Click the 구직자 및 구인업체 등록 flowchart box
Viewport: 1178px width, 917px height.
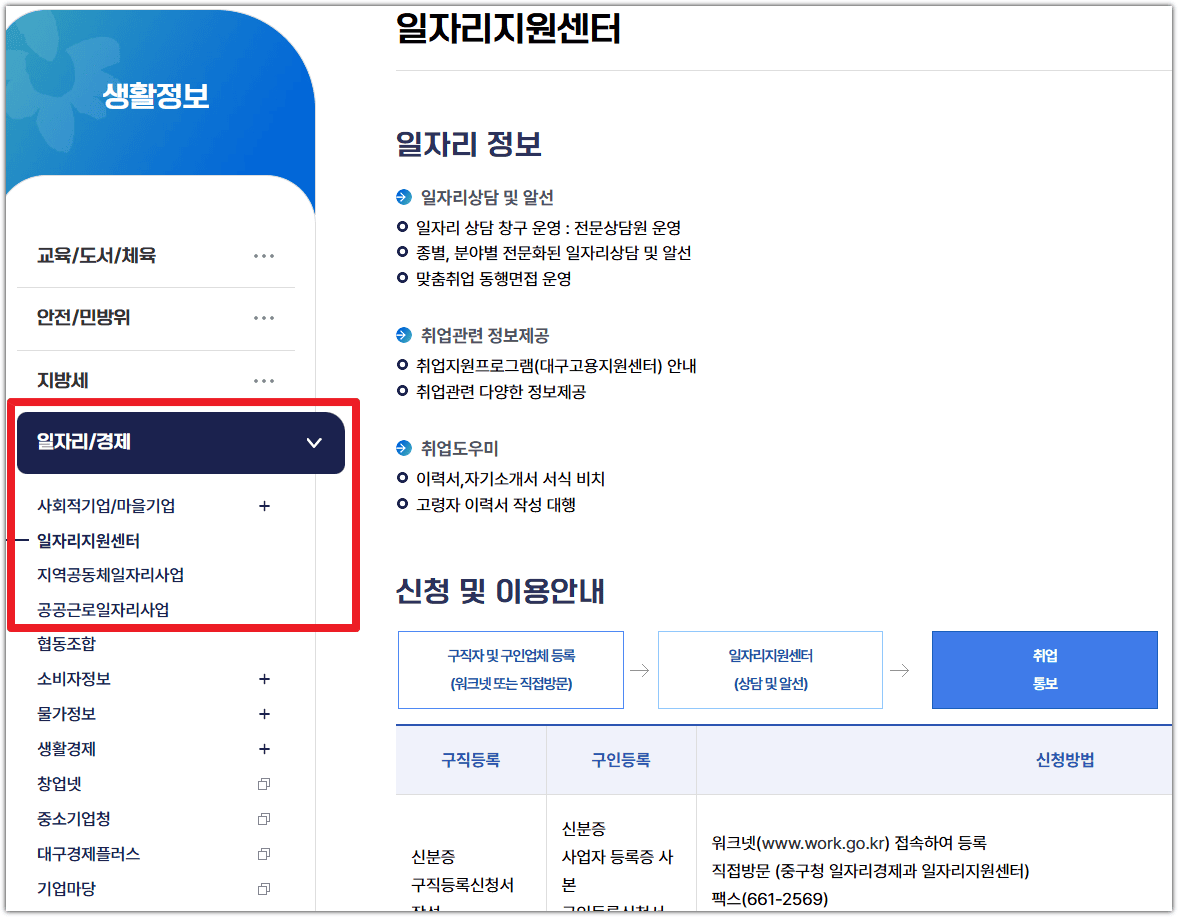[510, 670]
